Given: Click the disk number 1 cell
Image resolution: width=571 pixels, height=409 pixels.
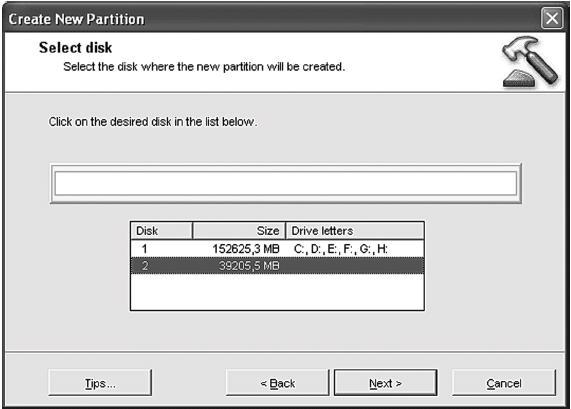Looking at the screenshot, I should 145,249.
